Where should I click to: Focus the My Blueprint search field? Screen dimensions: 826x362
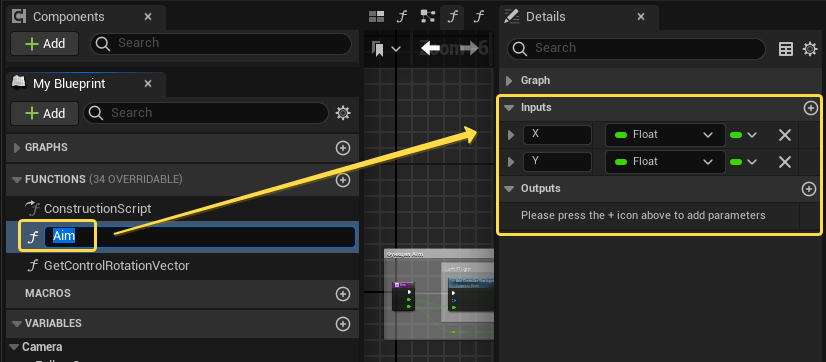(206, 113)
